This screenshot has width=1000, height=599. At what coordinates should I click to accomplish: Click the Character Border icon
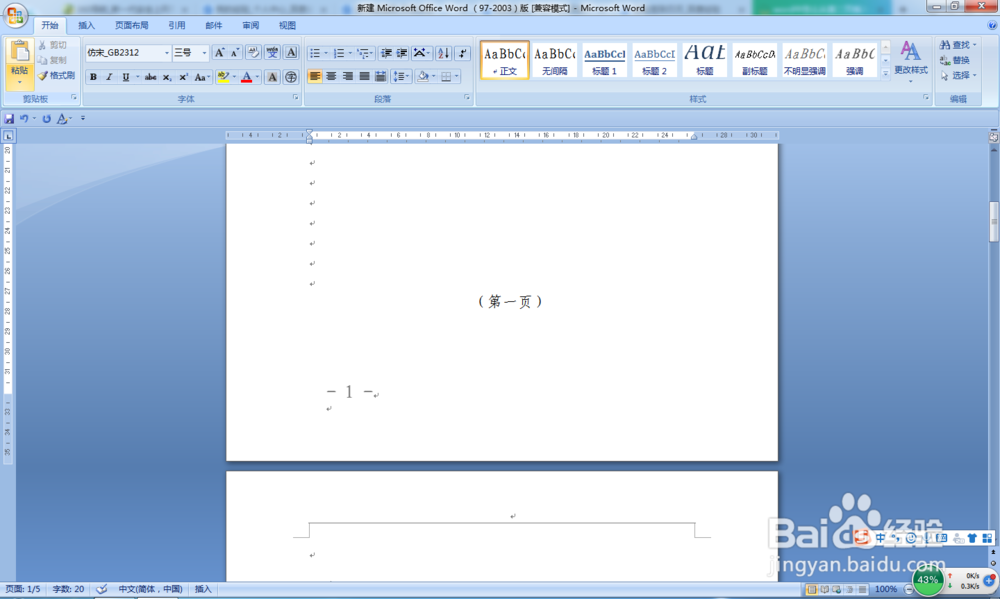[x=291, y=53]
